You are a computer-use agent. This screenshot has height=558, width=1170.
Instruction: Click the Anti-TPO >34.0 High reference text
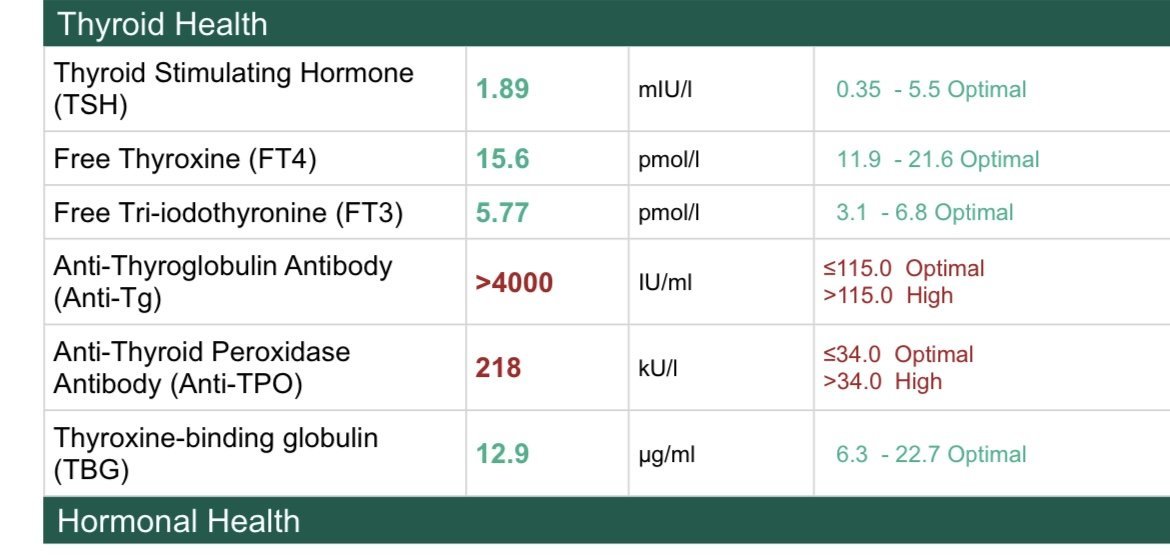[x=882, y=382]
